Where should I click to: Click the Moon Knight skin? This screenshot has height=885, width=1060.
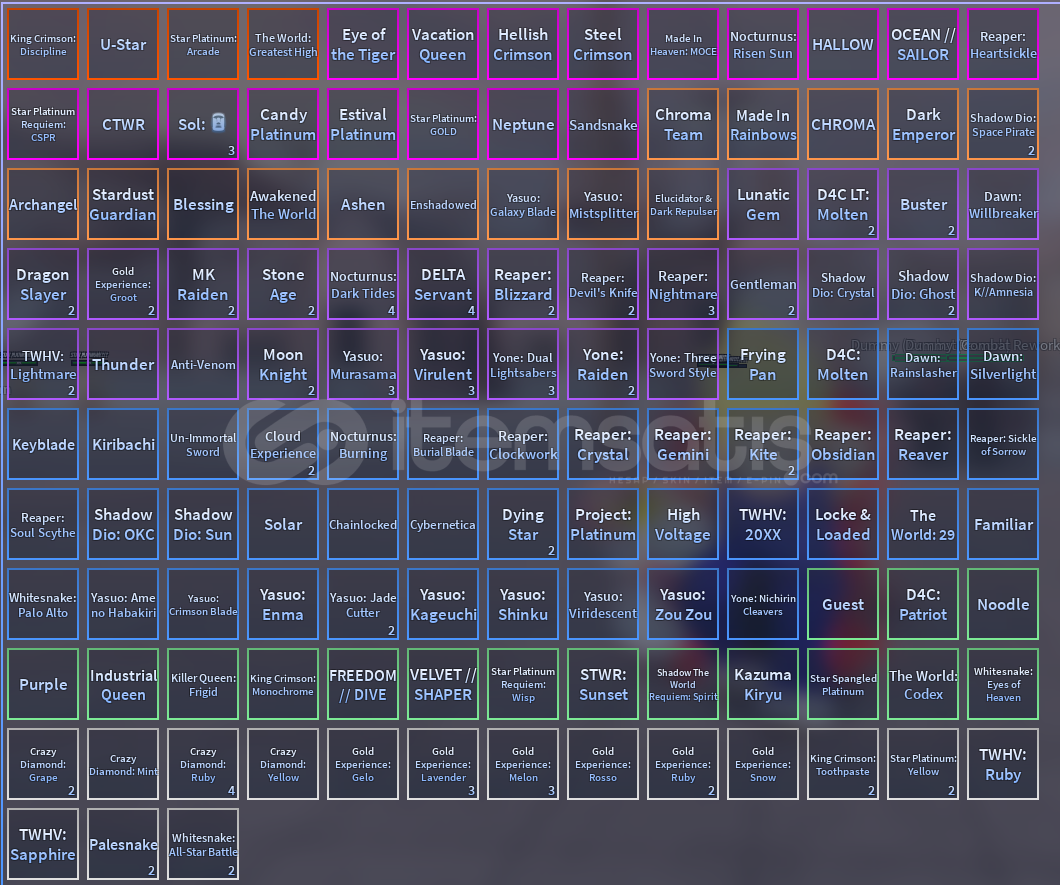(283, 364)
